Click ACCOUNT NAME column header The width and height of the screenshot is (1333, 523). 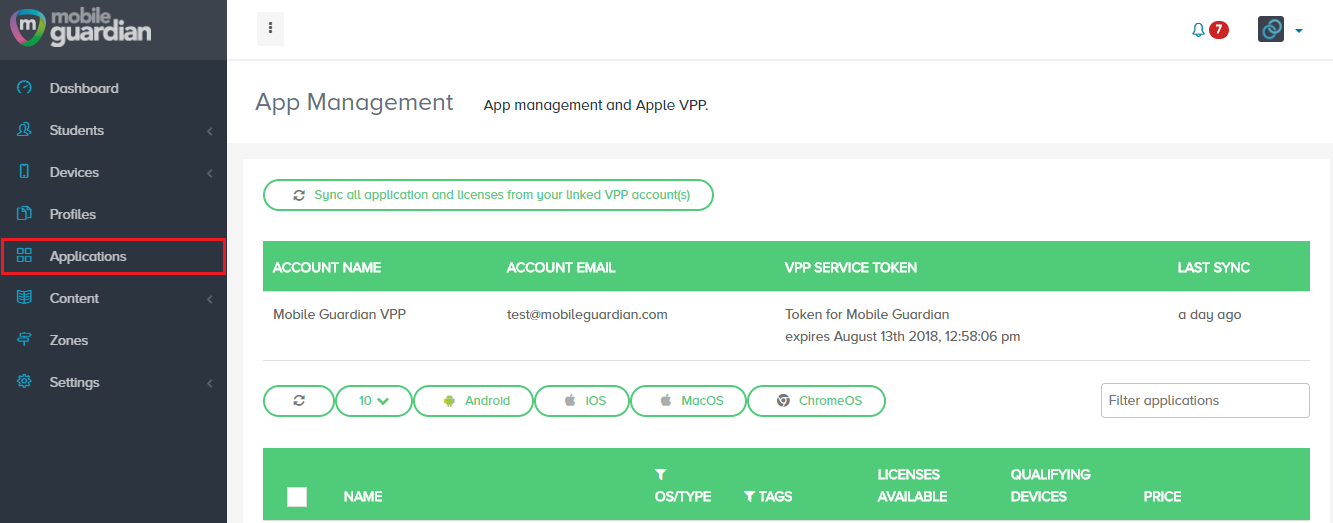327,267
